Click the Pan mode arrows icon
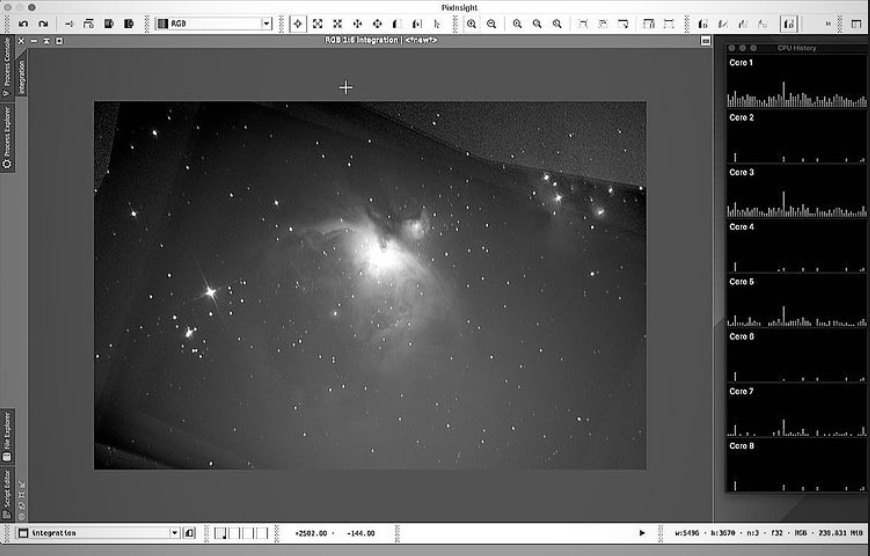Viewport: 870px width, 556px height. tap(357, 23)
